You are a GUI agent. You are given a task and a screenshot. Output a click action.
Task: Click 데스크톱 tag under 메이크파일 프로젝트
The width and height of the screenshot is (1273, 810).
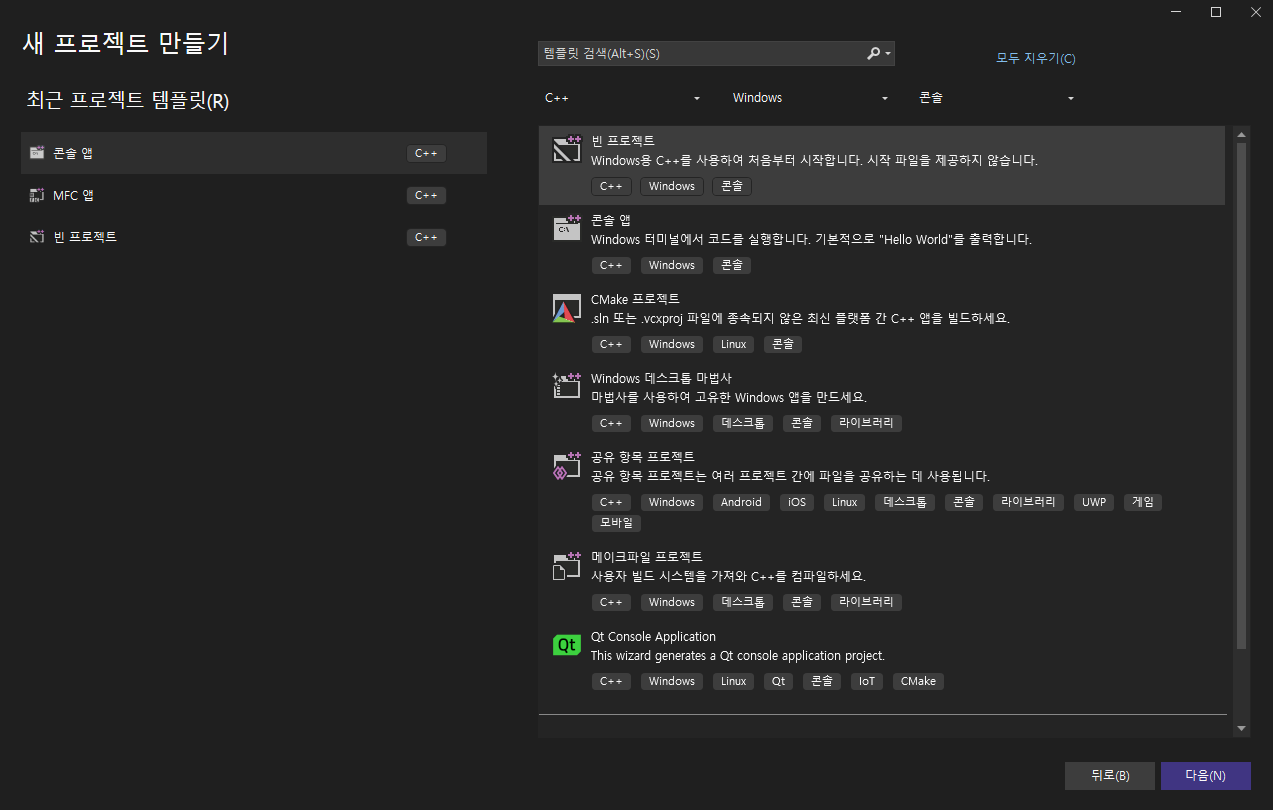click(x=743, y=602)
